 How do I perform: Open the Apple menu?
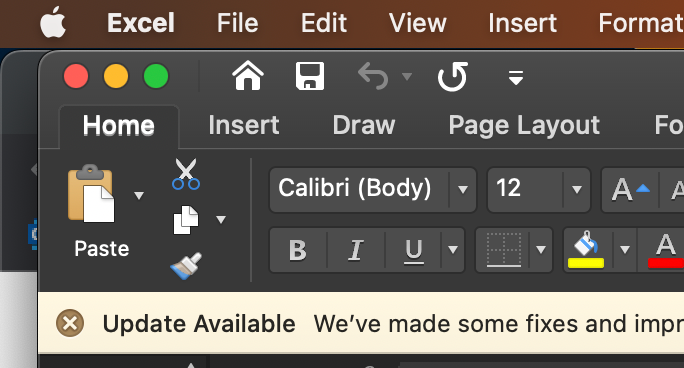click(53, 23)
